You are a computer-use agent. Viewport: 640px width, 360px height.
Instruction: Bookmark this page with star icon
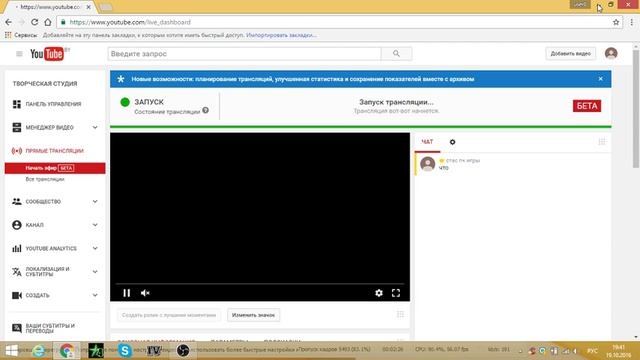(x=616, y=22)
